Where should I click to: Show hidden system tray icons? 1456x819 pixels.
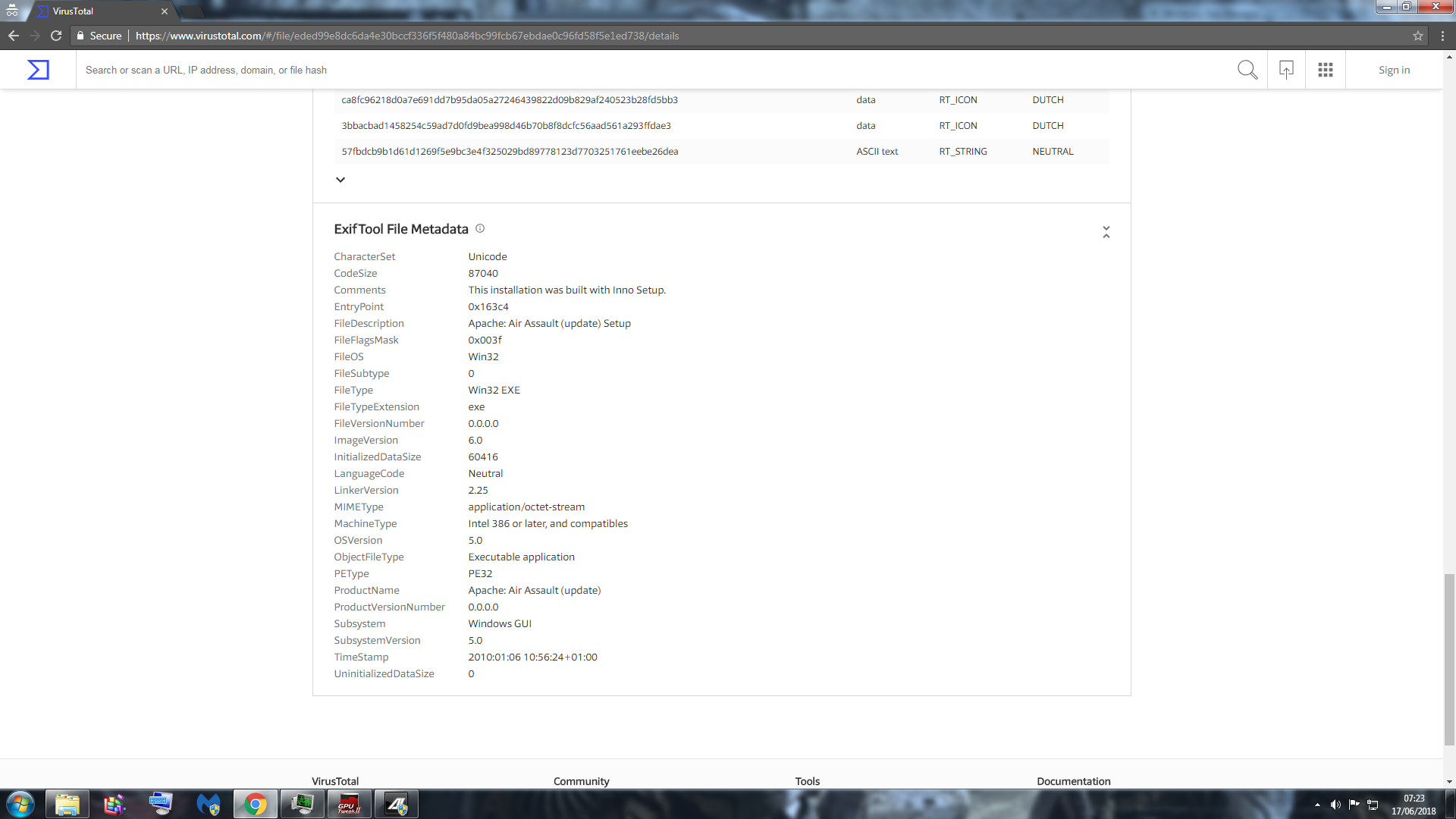pyautogui.click(x=1317, y=805)
